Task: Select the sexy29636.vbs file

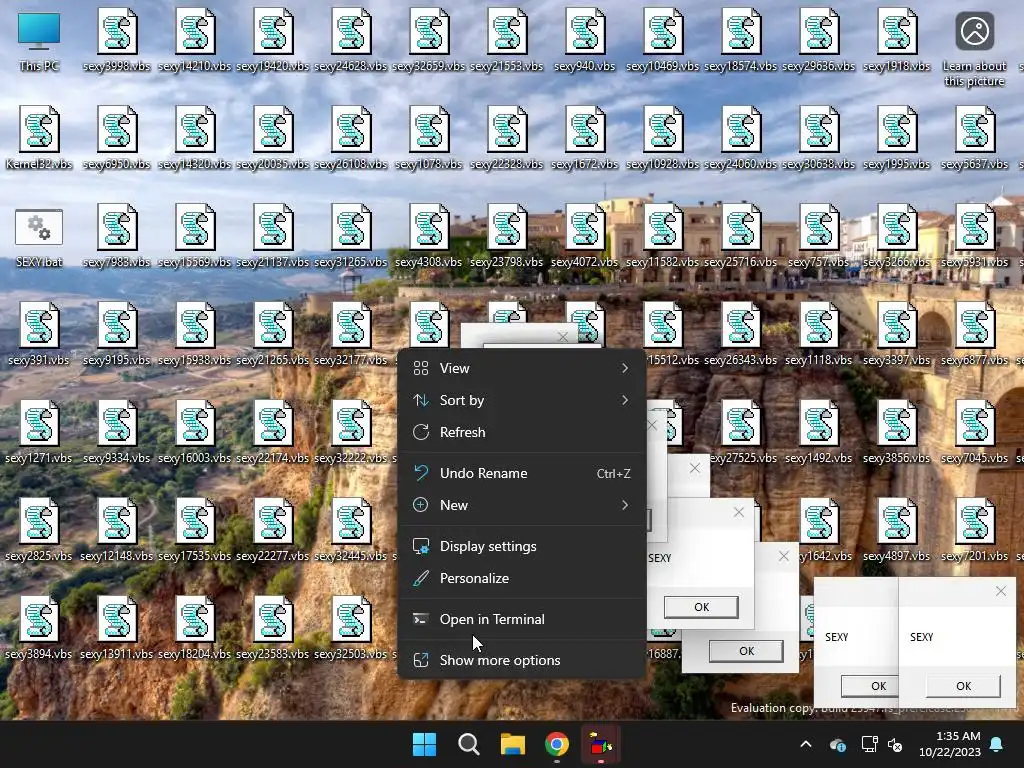Action: pyautogui.click(x=818, y=40)
